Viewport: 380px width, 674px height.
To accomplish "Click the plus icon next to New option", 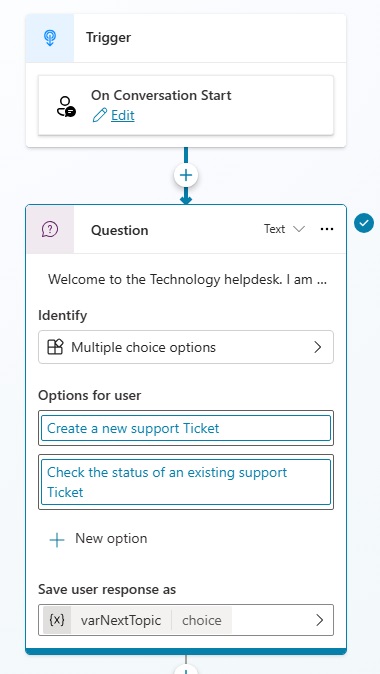I will 57,540.
